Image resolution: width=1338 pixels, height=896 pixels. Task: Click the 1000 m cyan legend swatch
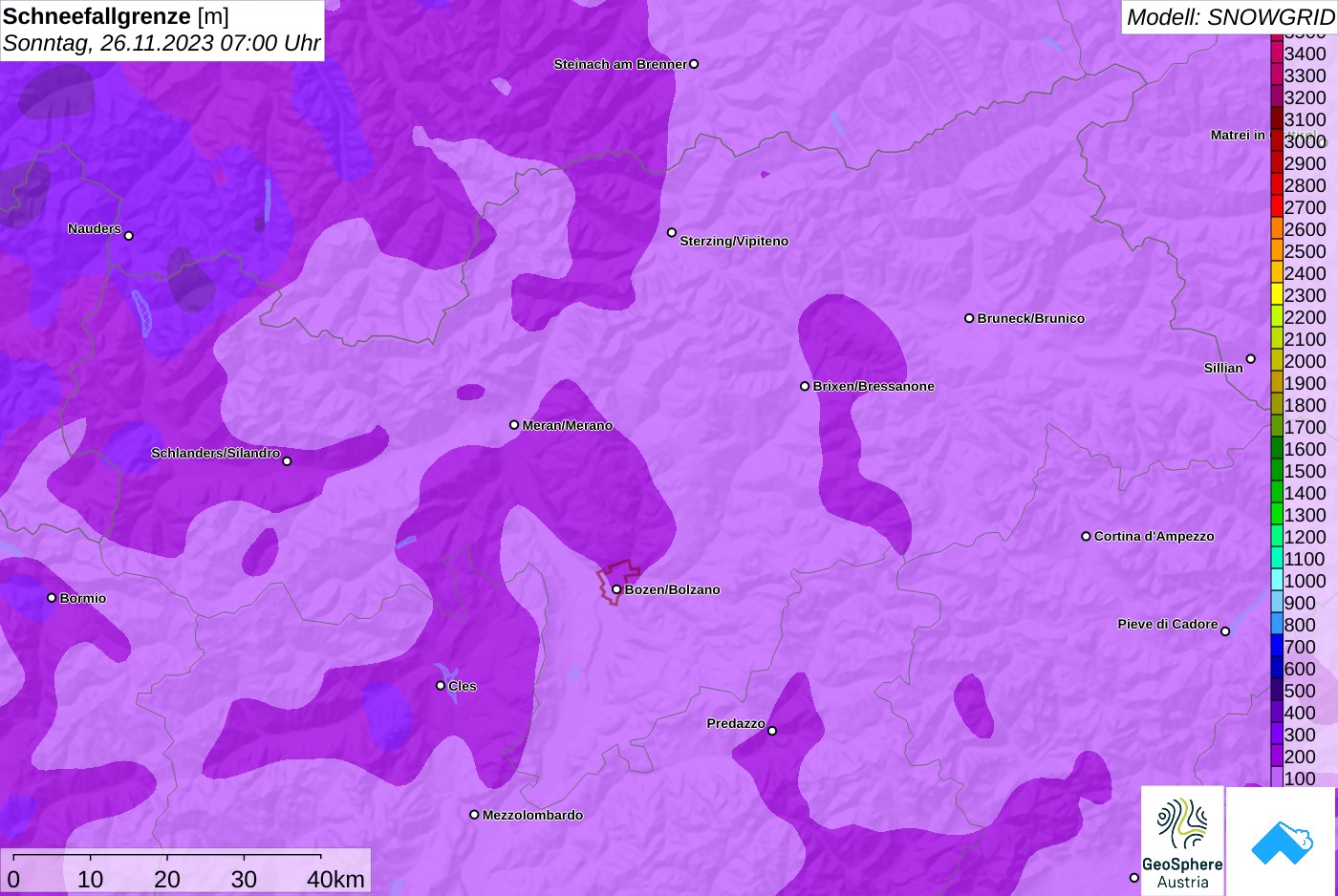(x=1276, y=579)
